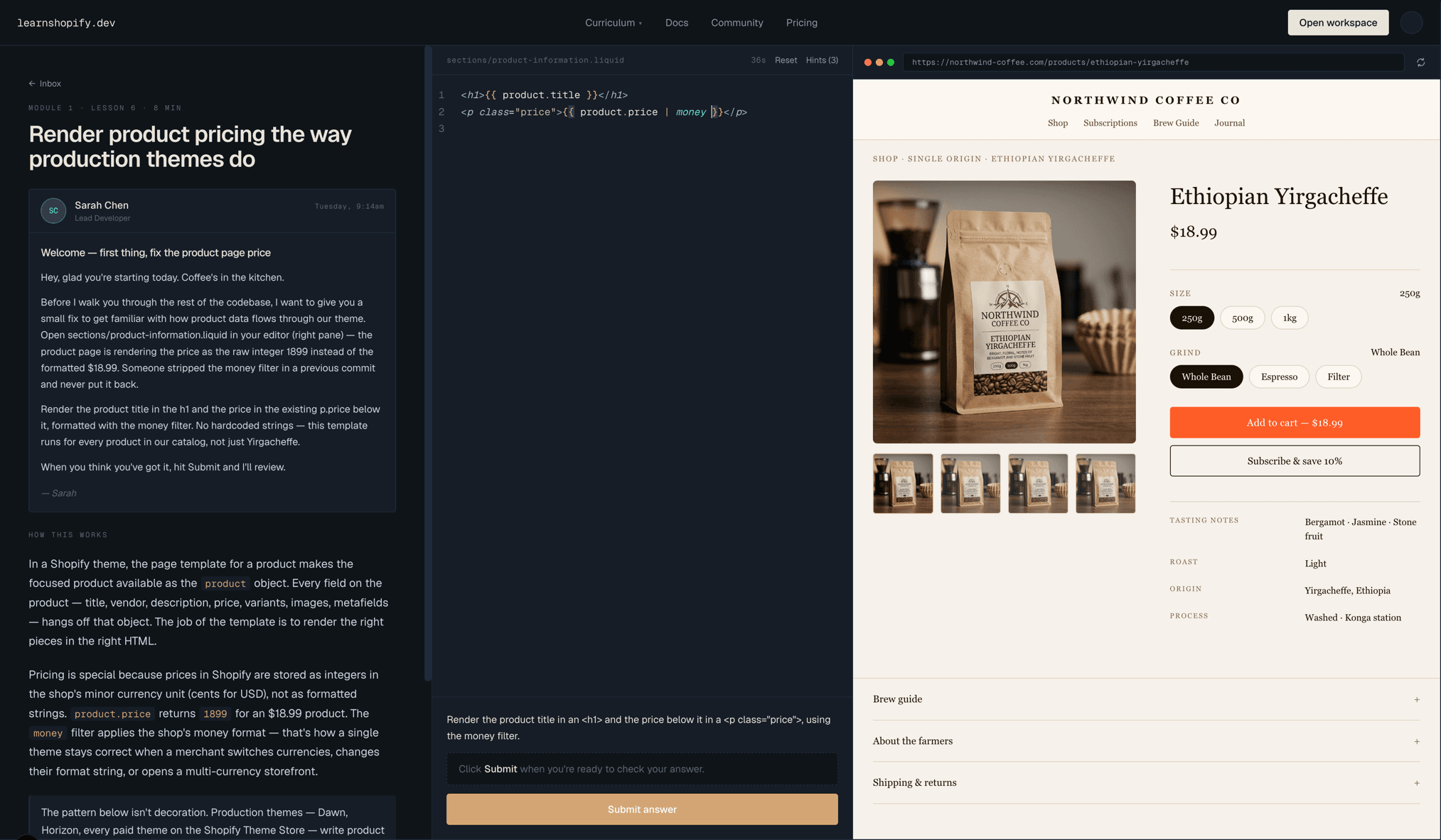
Task: Click the money filter in code line 2
Action: (690, 112)
